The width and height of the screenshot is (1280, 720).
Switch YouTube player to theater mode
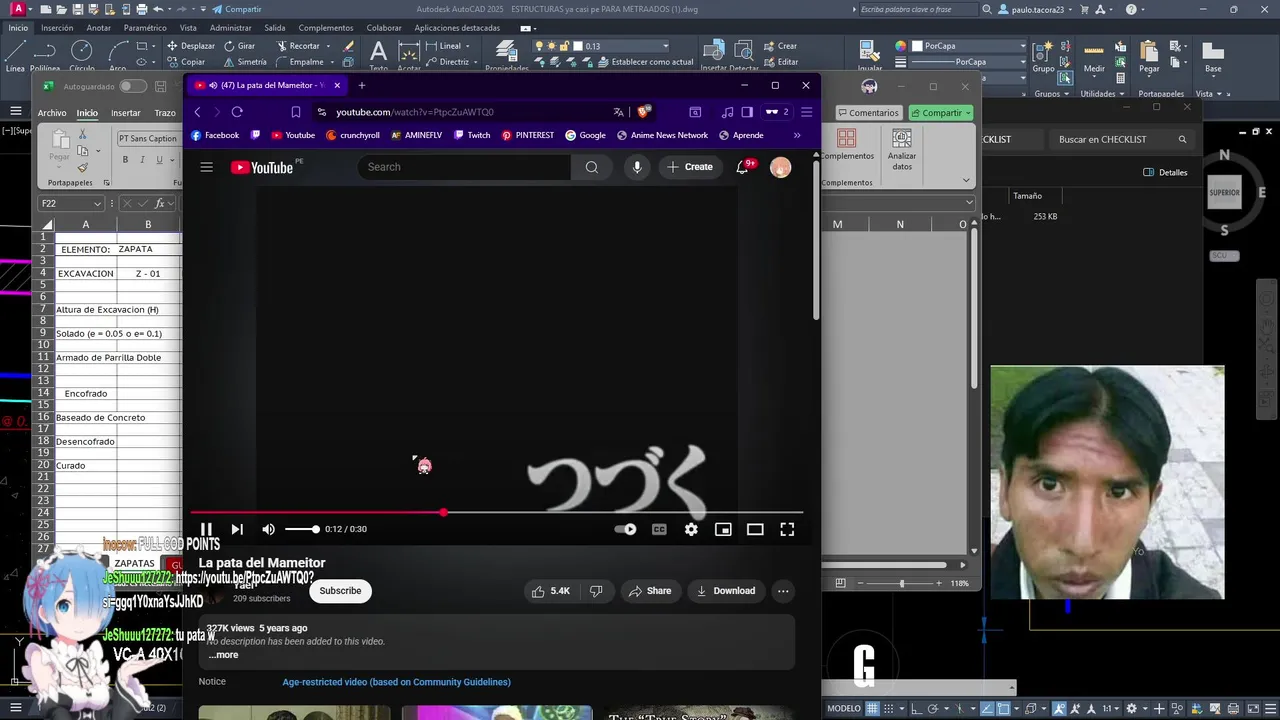(755, 529)
